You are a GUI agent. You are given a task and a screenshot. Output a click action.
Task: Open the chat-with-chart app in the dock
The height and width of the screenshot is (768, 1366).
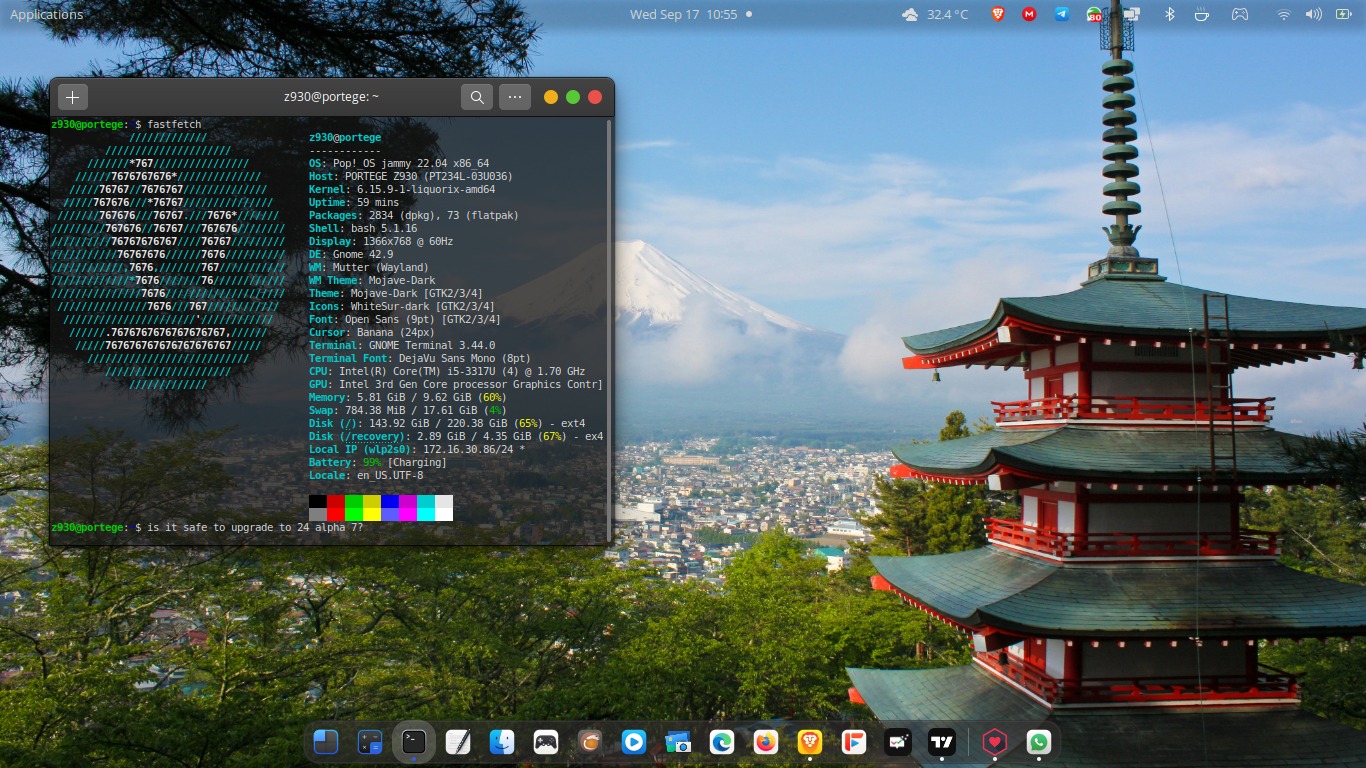coord(897,742)
